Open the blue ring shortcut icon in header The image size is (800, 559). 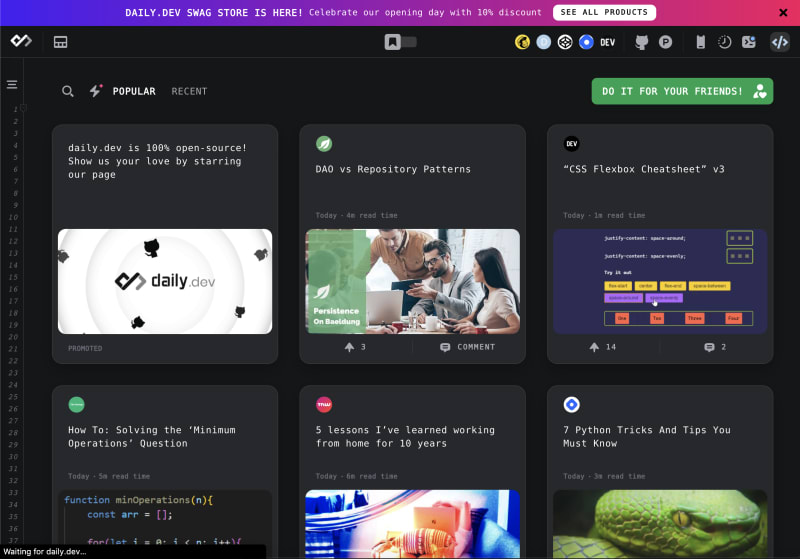click(586, 42)
